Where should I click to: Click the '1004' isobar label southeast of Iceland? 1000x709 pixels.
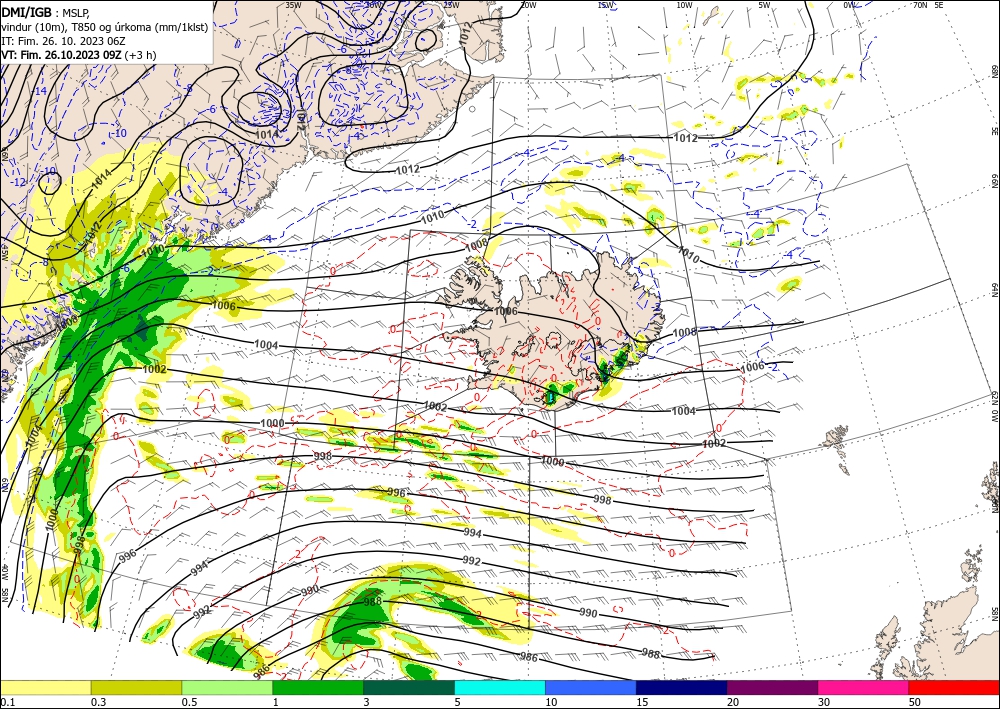pyautogui.click(x=683, y=411)
